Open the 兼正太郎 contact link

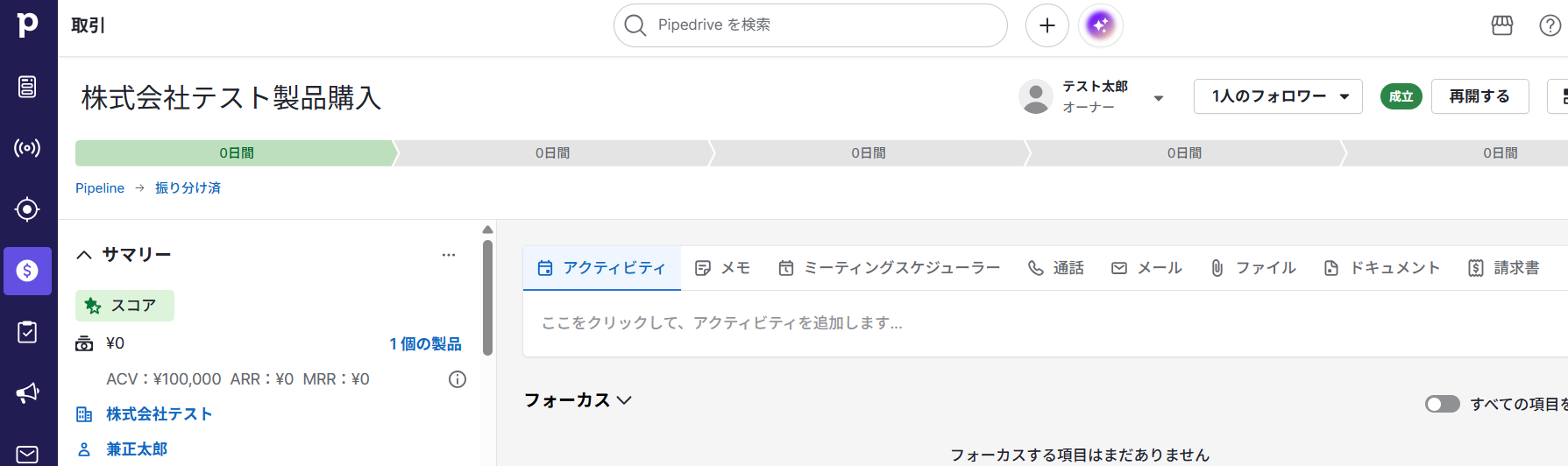pyautogui.click(x=137, y=449)
